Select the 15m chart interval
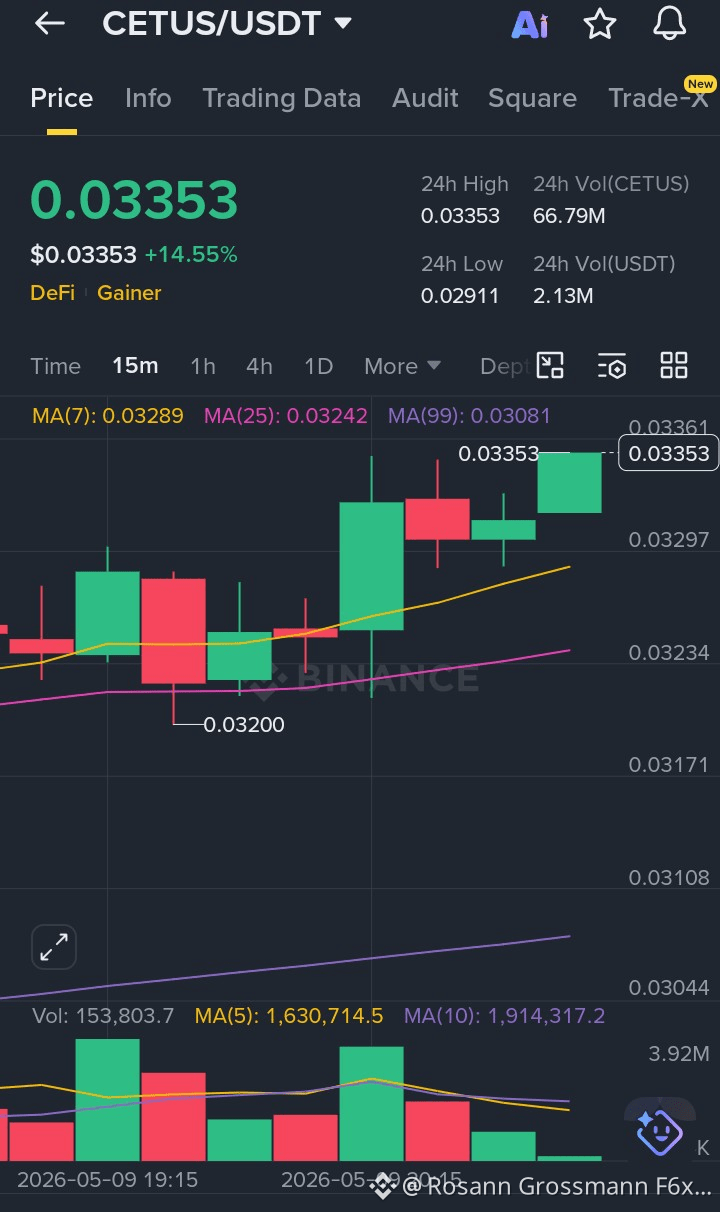Image resolution: width=720 pixels, height=1212 pixels. 135,366
